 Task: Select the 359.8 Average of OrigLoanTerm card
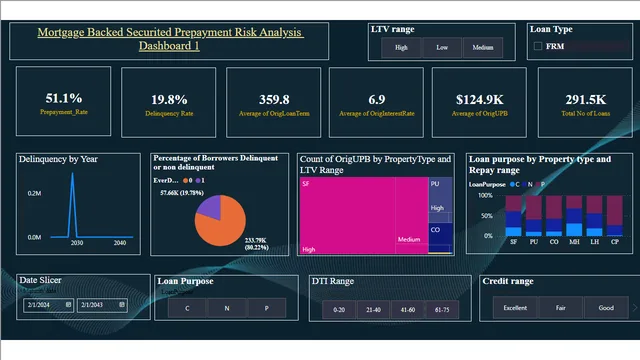(273, 102)
